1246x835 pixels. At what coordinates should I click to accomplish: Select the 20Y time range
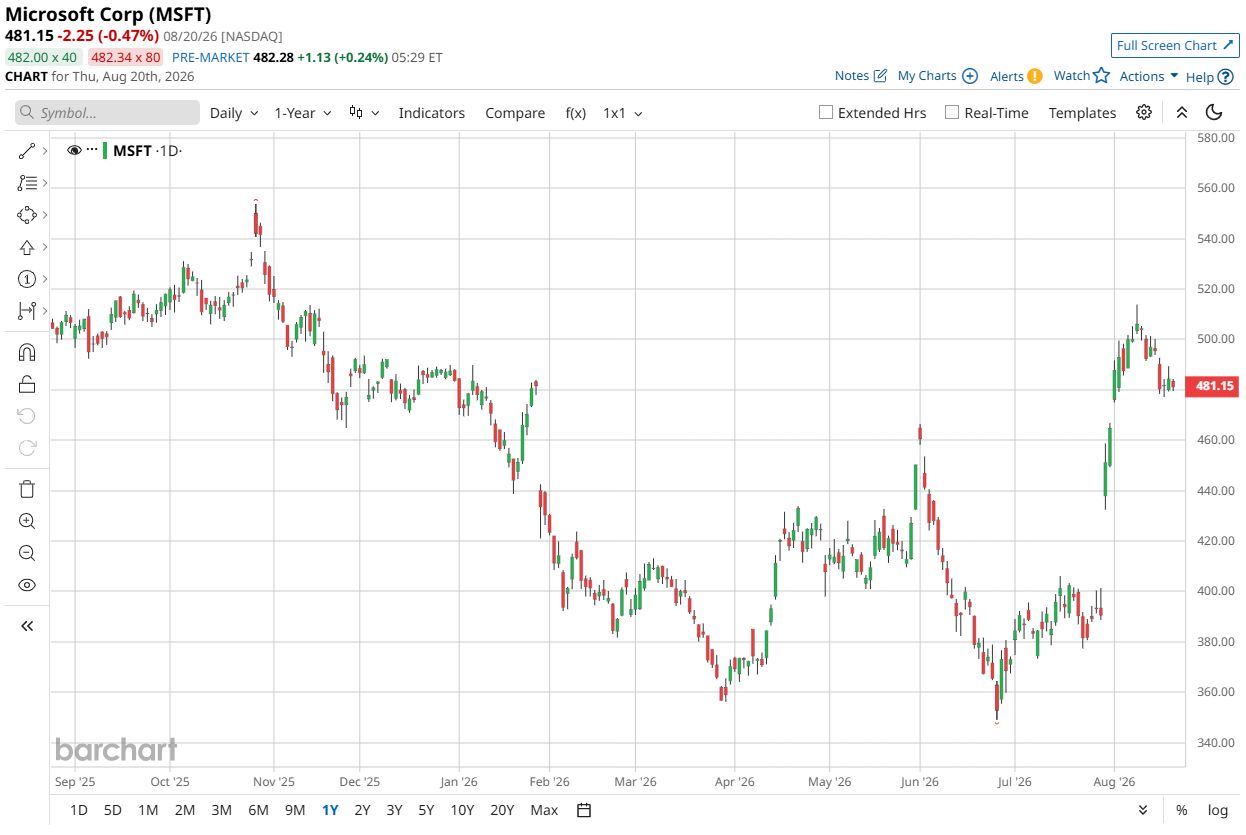click(502, 810)
